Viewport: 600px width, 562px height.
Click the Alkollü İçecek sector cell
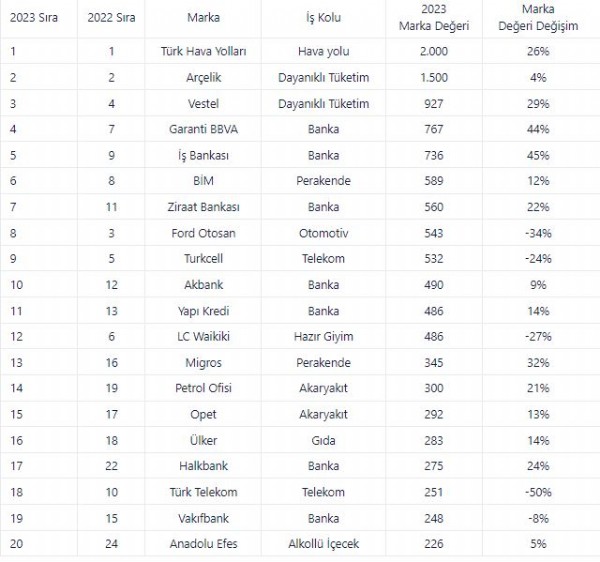coord(323,544)
